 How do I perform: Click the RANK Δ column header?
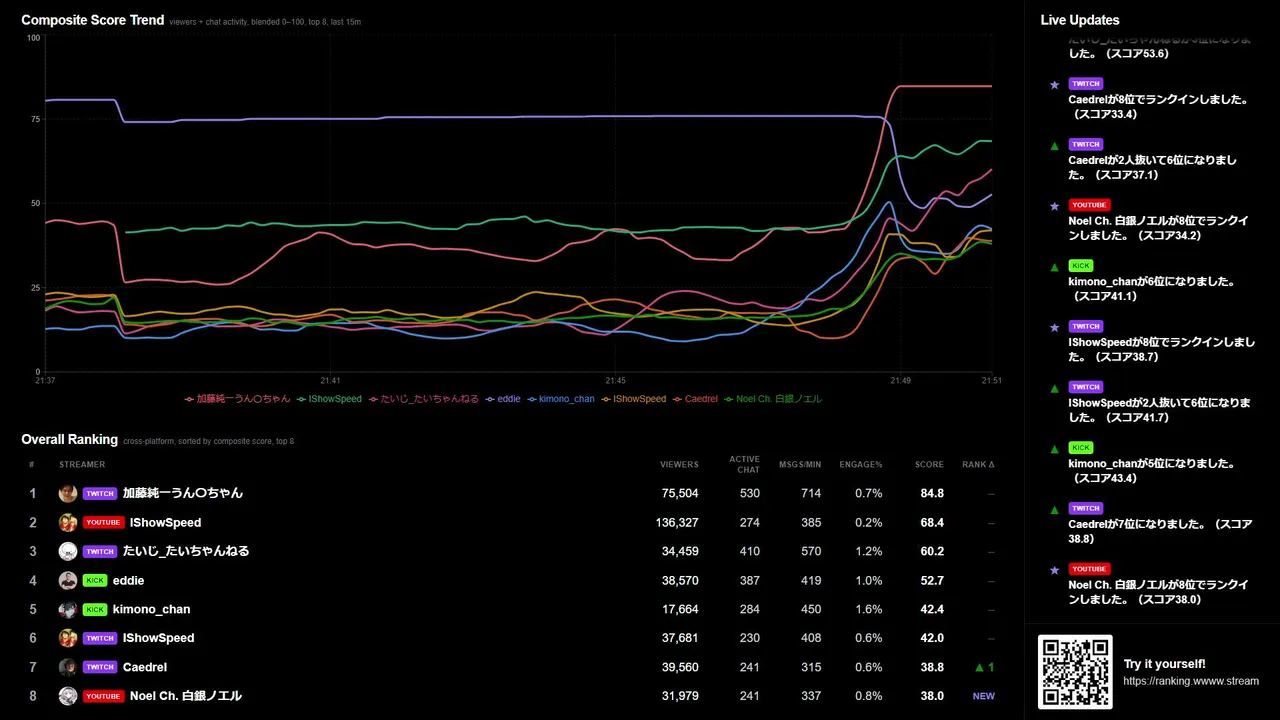pos(978,465)
